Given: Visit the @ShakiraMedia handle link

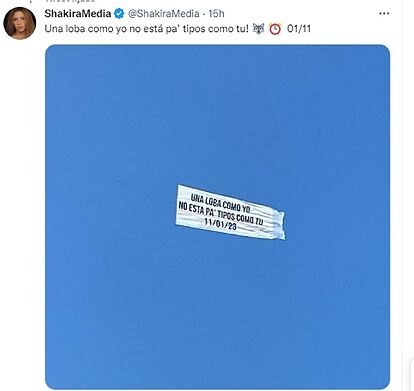Looking at the screenshot, I should click(x=164, y=14).
